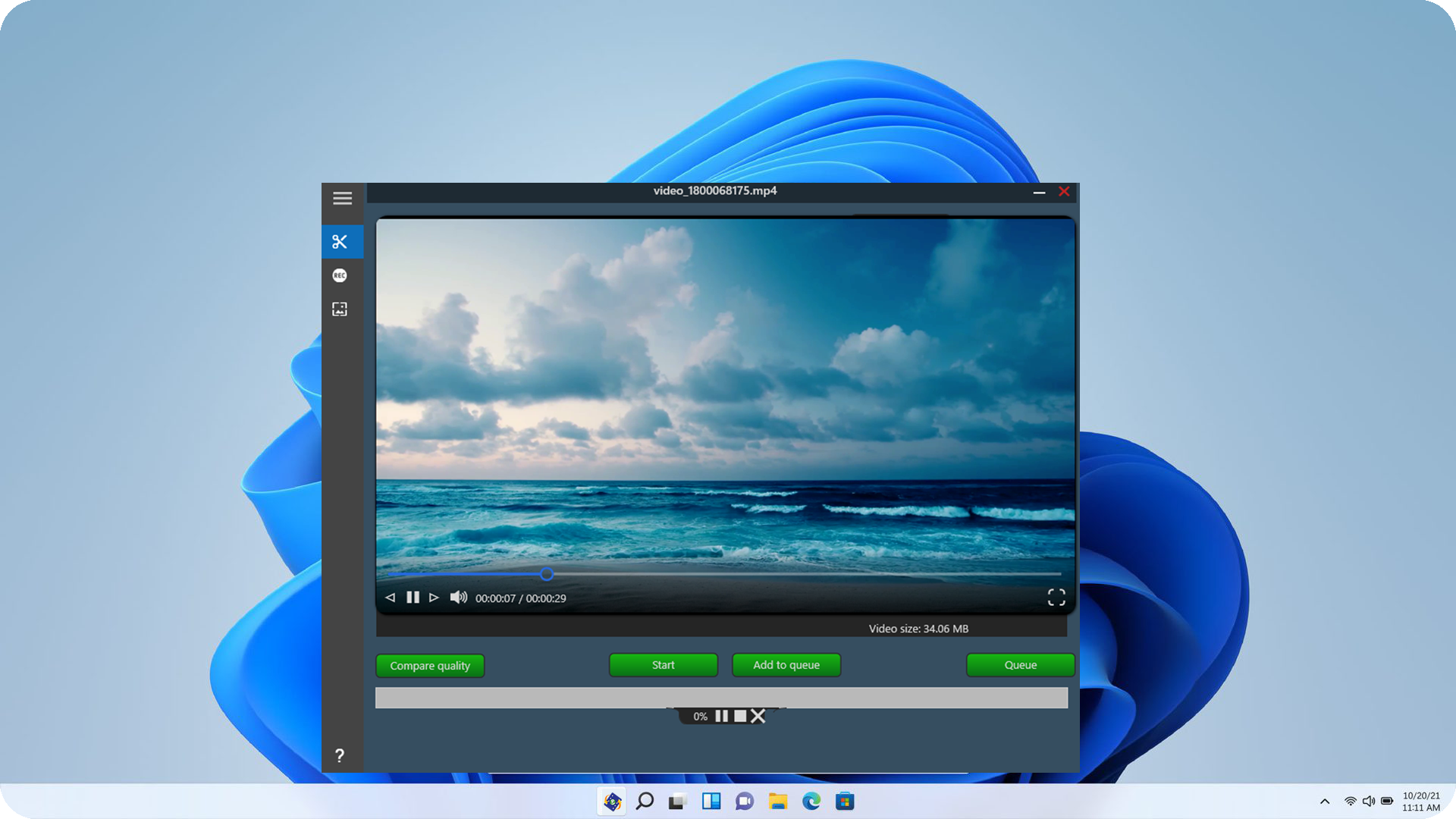
Task: Pause the conversion progress
Action: [721, 716]
